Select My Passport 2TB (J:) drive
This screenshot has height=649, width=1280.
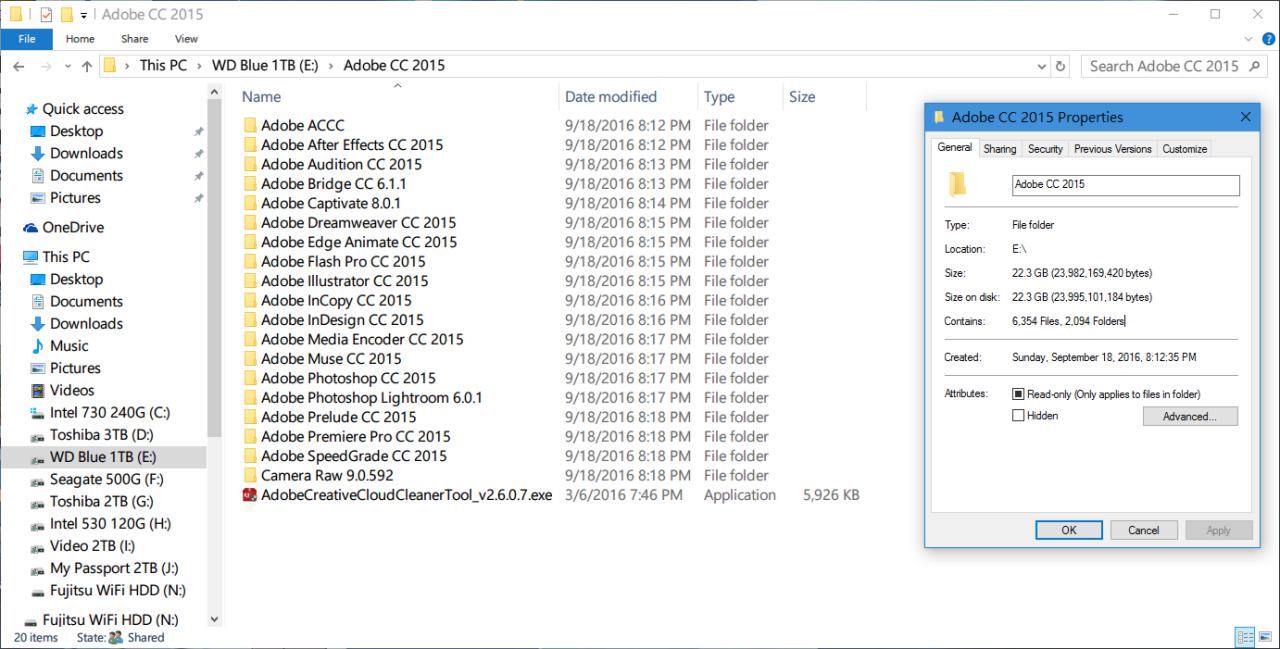(114, 568)
